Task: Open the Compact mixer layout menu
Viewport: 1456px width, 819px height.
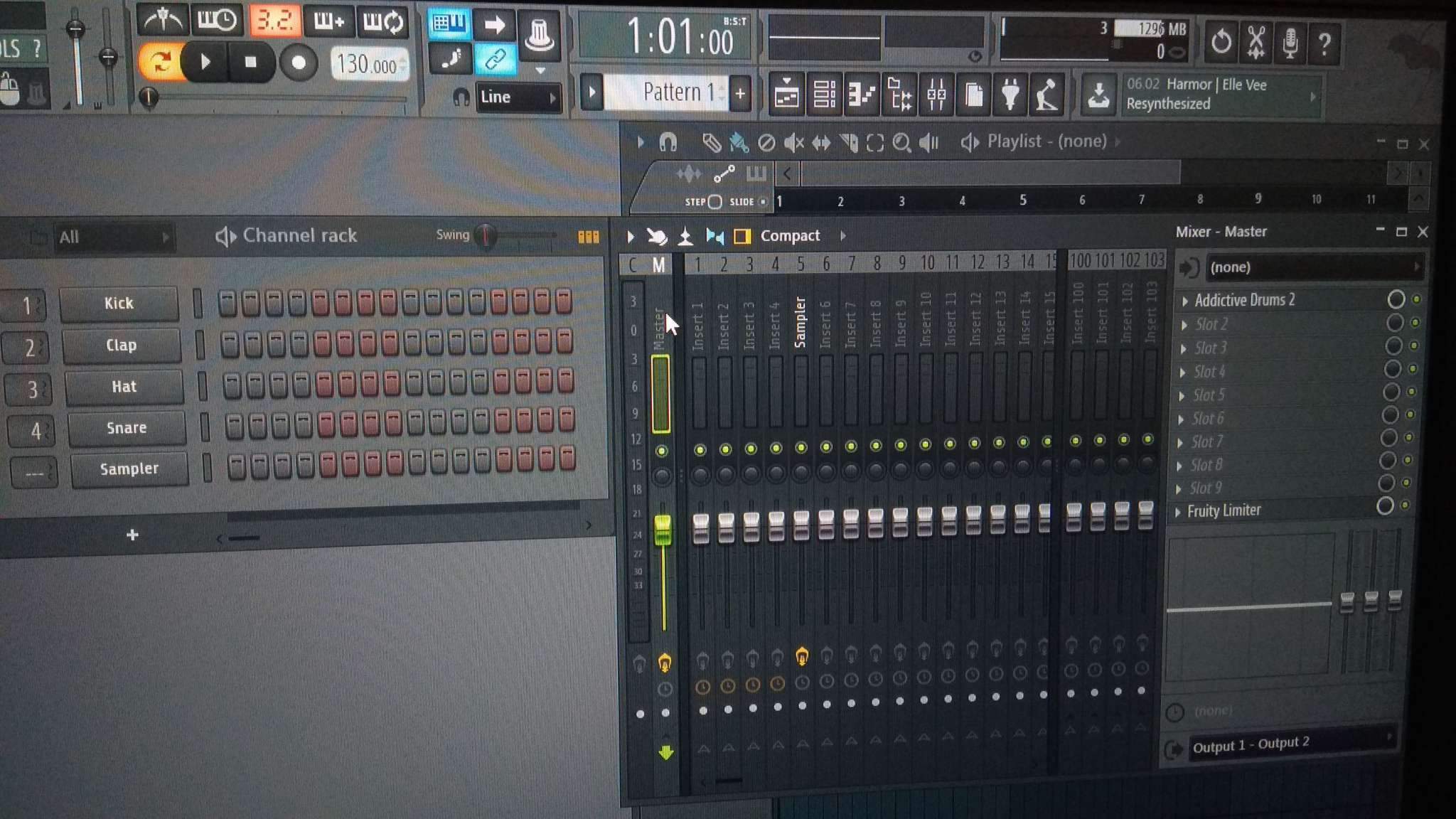Action: tap(790, 236)
